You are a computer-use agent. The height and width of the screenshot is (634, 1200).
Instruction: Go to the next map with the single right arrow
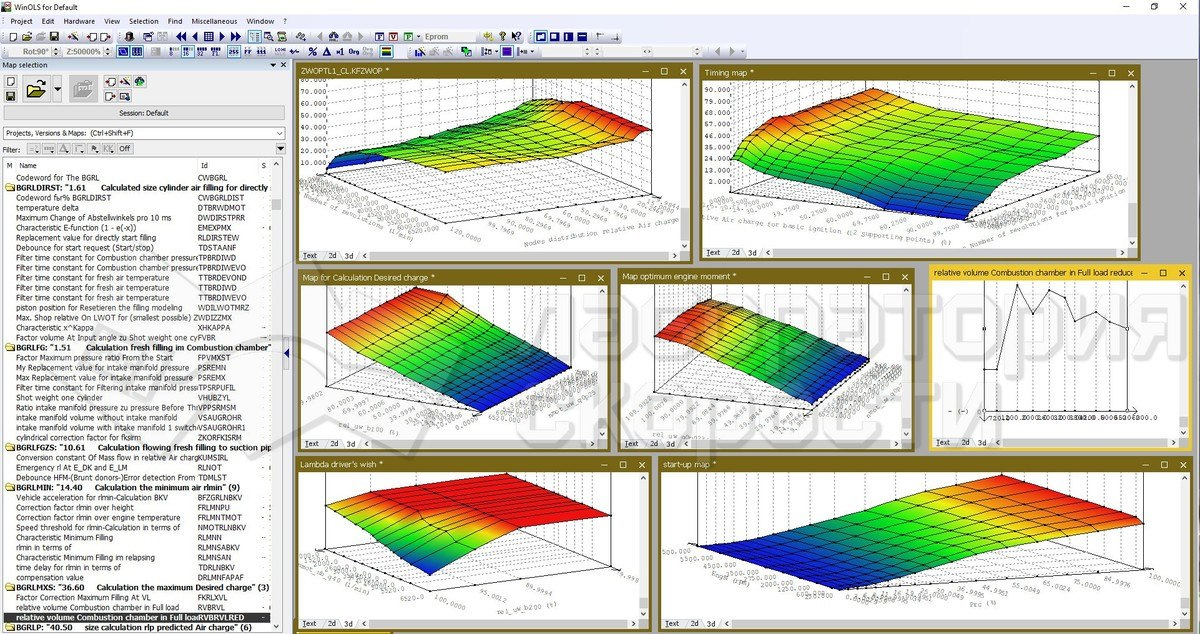tap(222, 36)
